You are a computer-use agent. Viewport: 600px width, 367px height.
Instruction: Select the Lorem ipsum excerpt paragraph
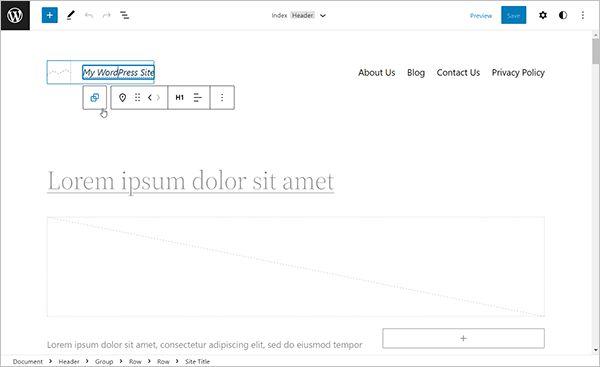[204, 345]
